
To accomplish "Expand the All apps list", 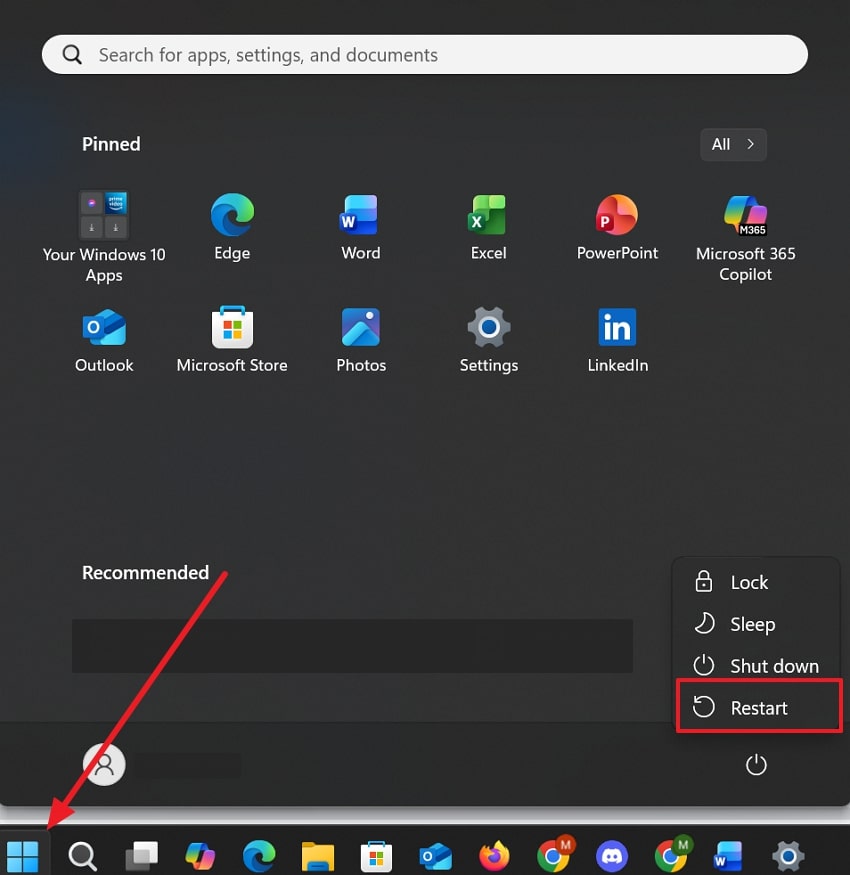I will click(733, 144).
